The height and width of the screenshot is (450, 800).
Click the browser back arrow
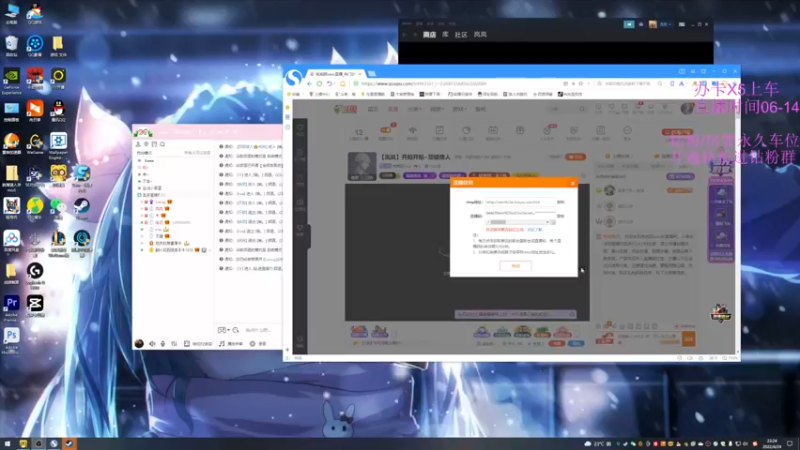(309, 84)
